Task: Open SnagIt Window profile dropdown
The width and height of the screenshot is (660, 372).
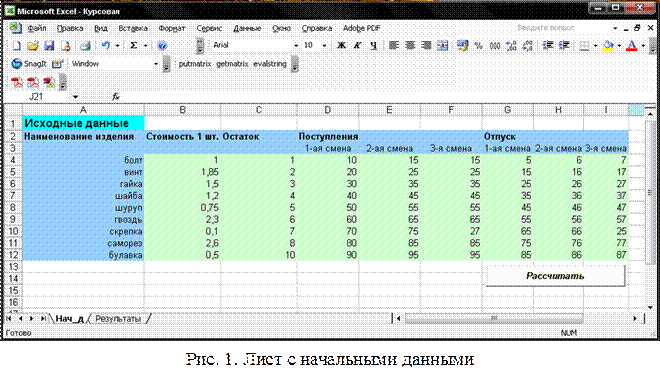Action: point(156,64)
